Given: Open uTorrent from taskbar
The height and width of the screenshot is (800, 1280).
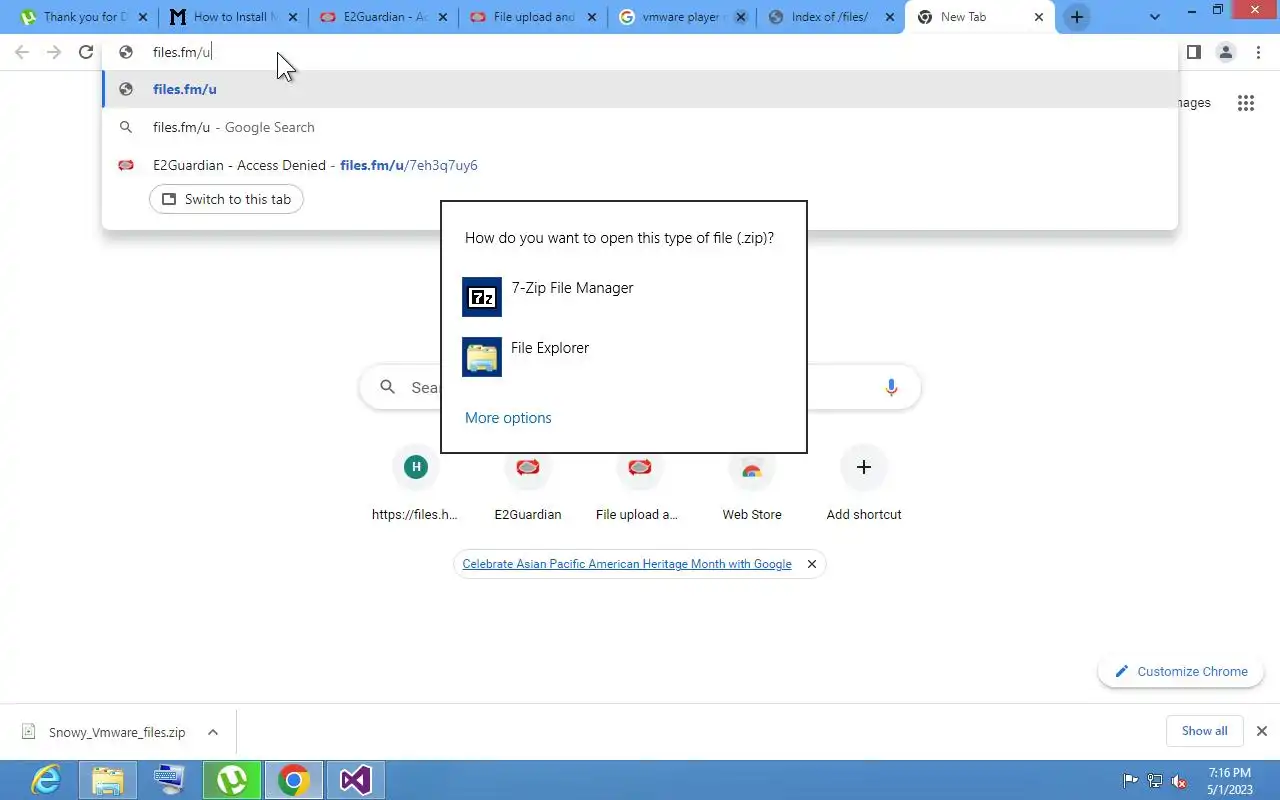Looking at the screenshot, I should tap(231, 780).
